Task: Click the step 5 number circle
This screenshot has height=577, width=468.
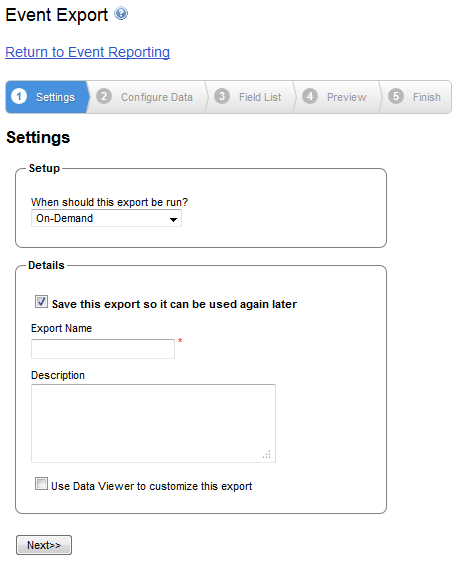Action: pyautogui.click(x=396, y=96)
